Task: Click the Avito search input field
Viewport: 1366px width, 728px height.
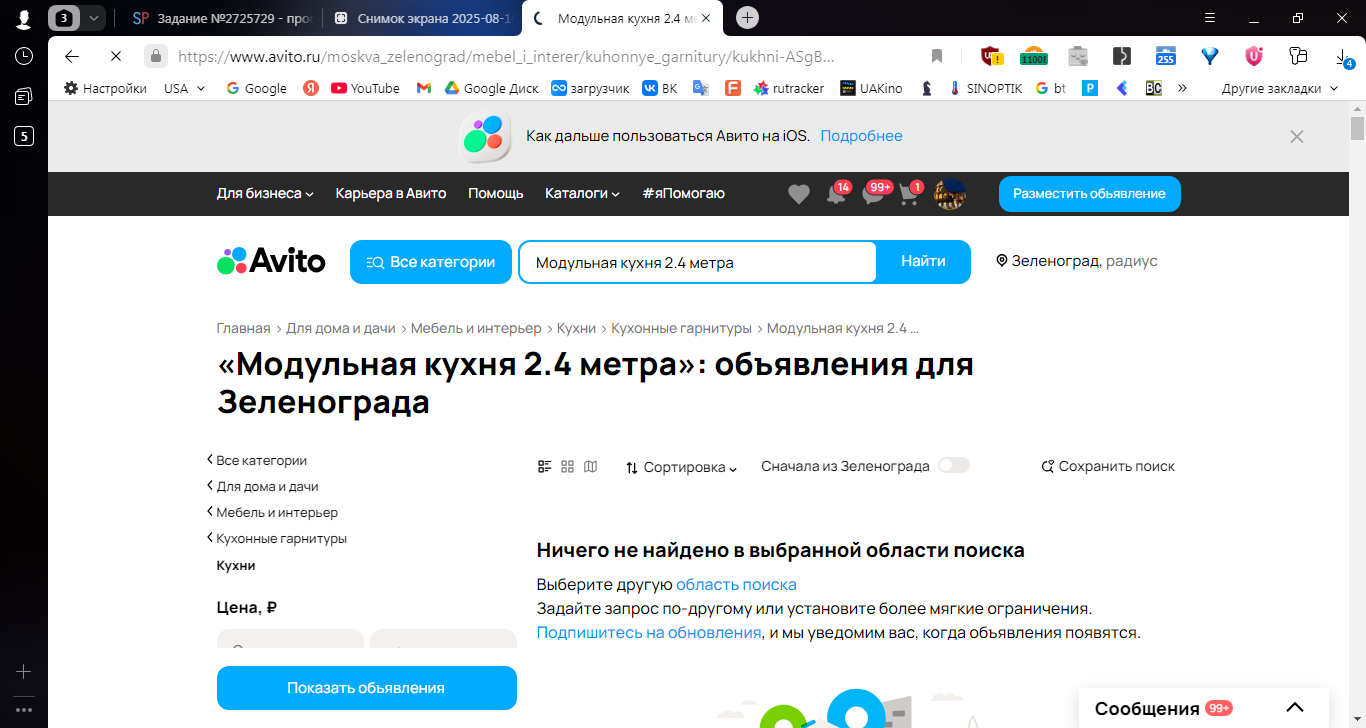Action: click(x=697, y=262)
